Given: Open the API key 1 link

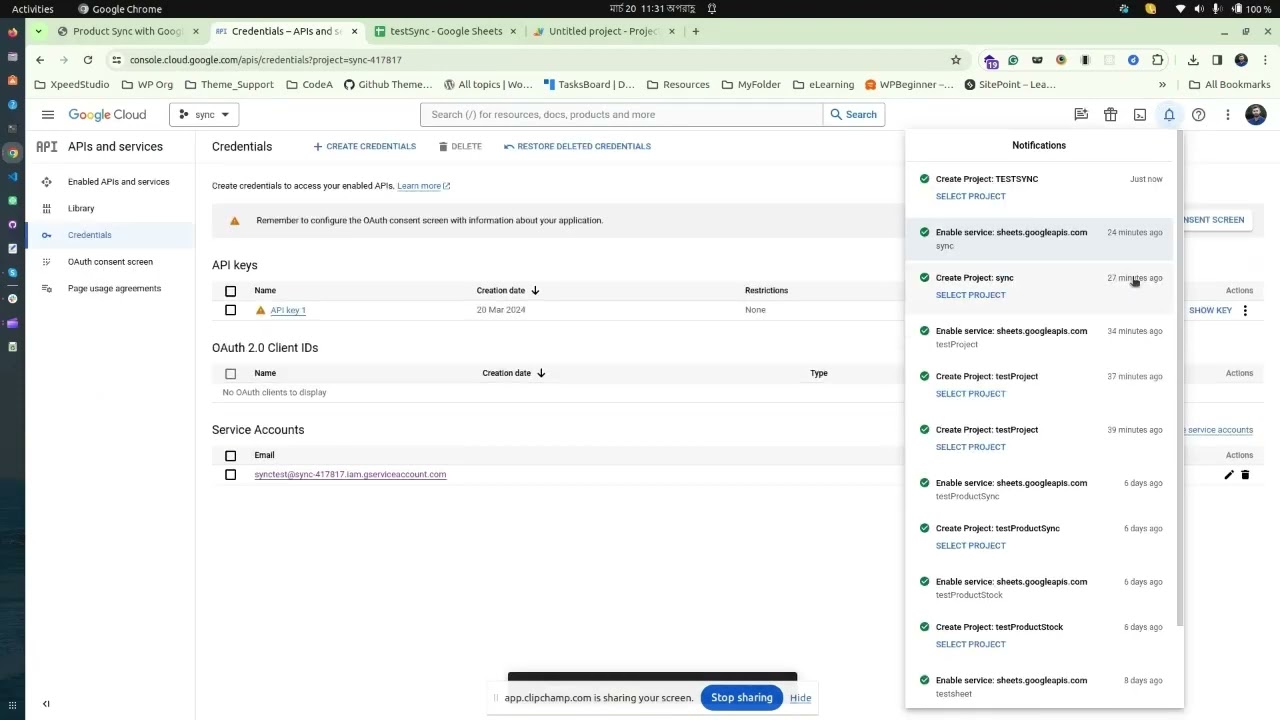Looking at the screenshot, I should 288,311.
